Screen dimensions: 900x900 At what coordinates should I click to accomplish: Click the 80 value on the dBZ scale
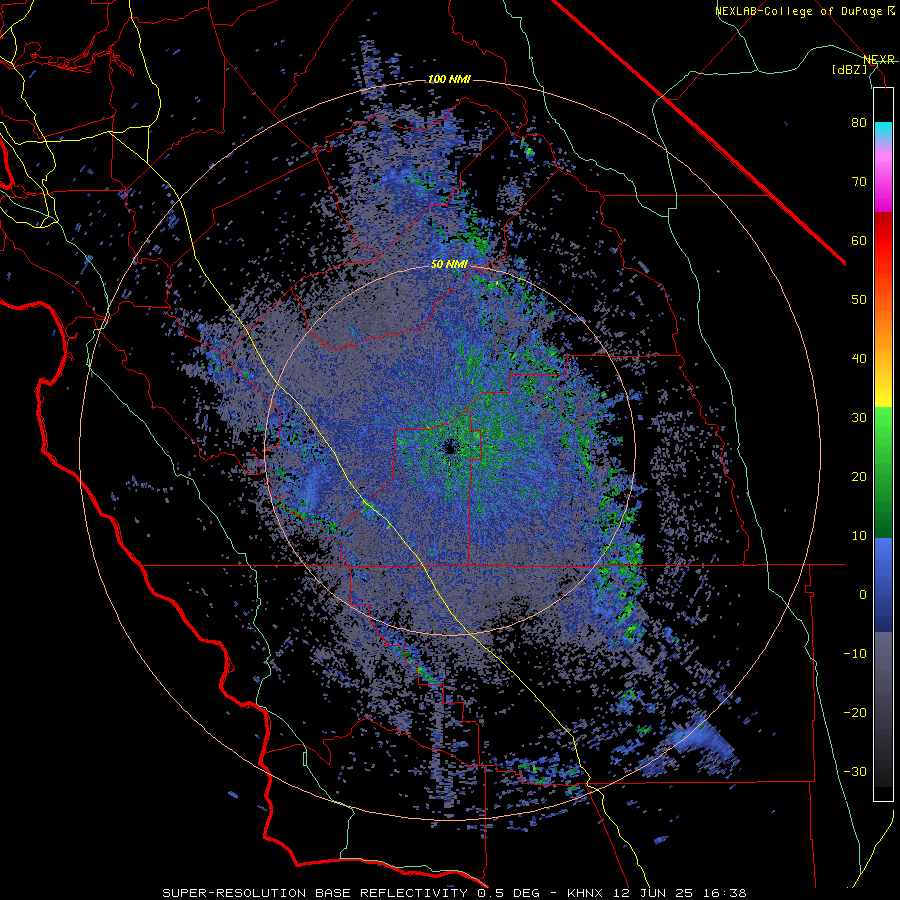click(x=859, y=123)
